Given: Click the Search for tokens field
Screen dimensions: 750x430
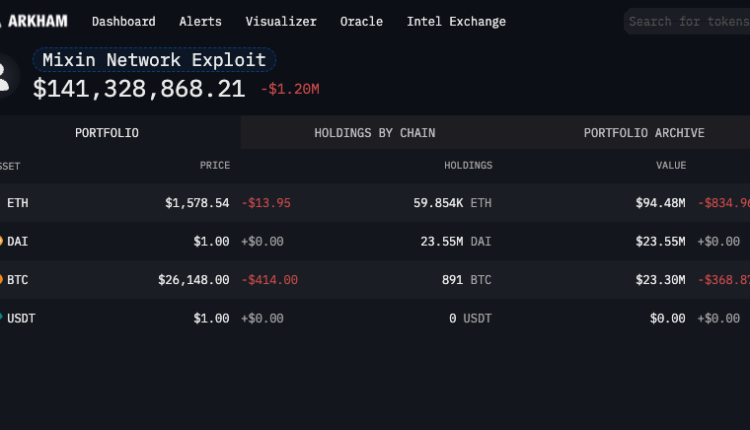Looking at the screenshot, I should tap(690, 21).
